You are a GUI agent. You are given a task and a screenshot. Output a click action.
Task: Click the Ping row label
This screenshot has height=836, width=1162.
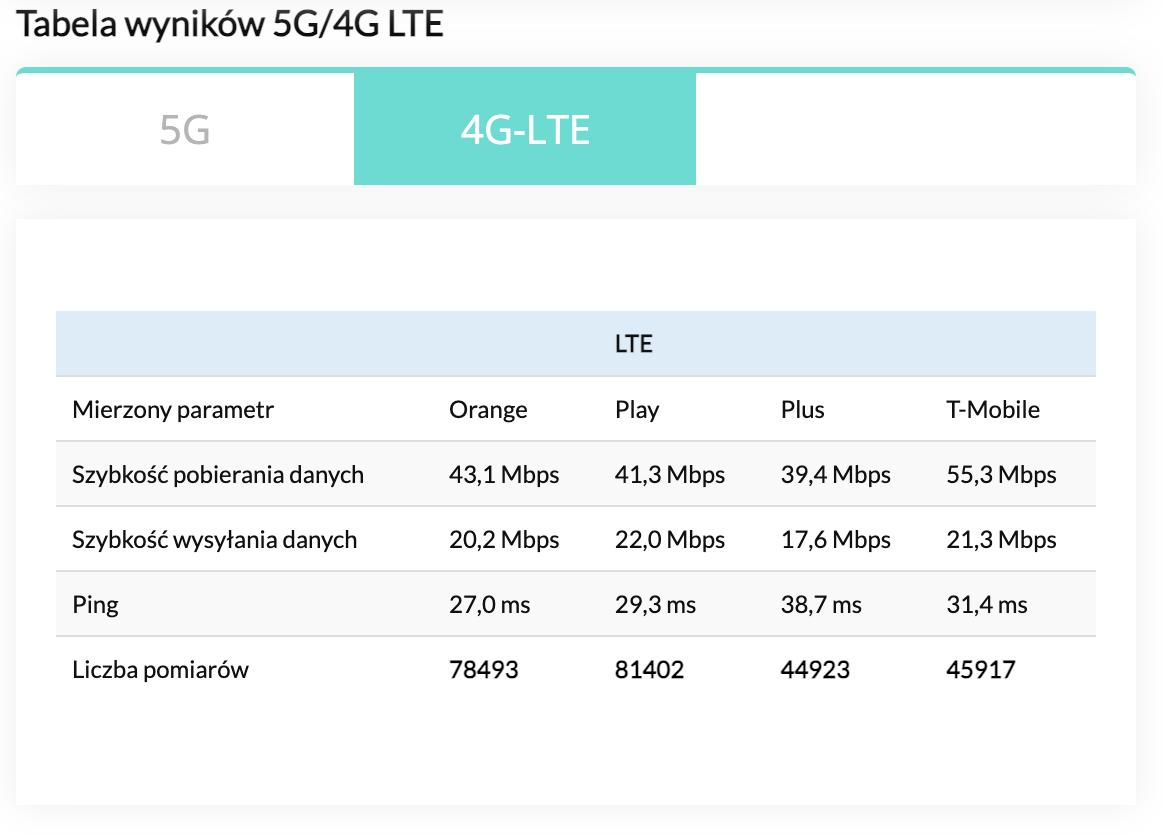(95, 605)
